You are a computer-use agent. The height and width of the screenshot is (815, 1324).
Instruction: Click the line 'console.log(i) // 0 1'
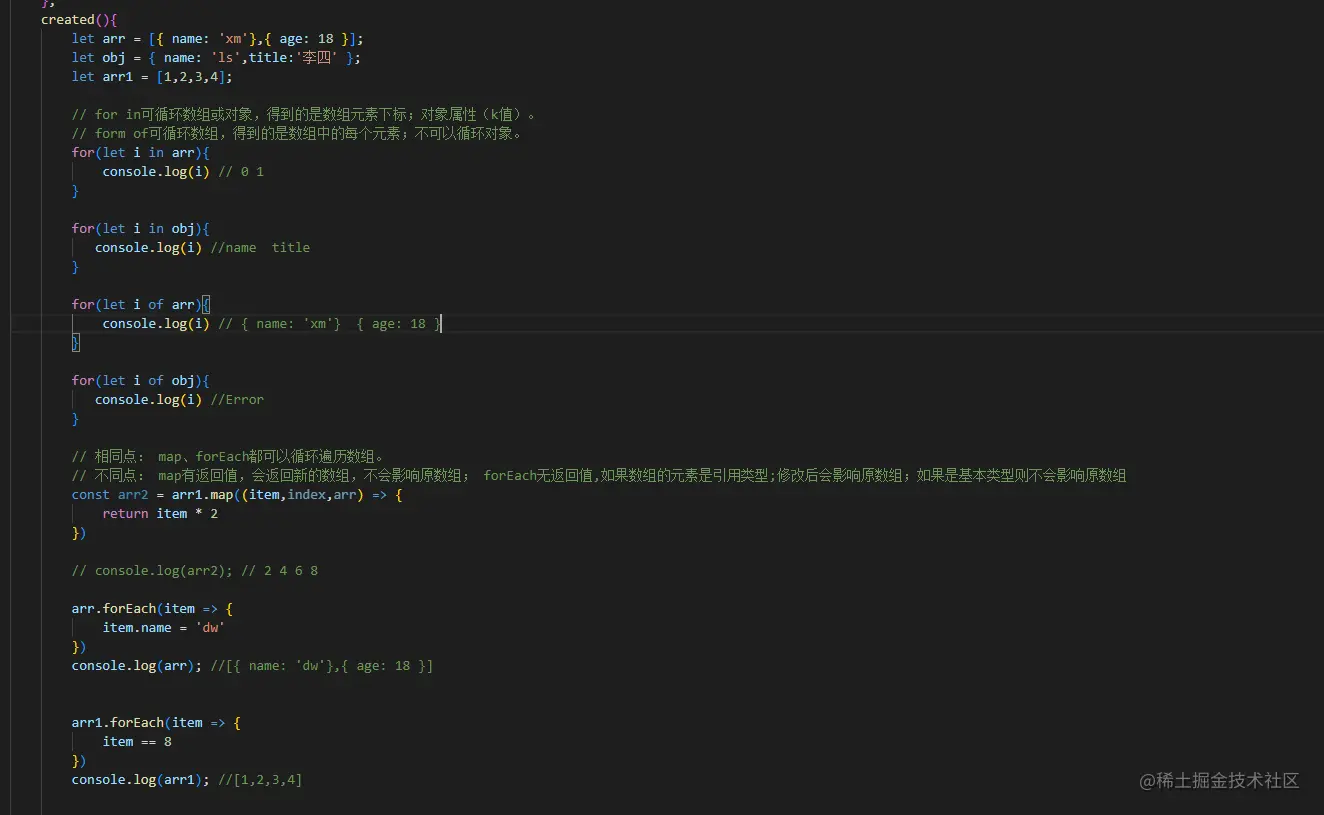[183, 171]
